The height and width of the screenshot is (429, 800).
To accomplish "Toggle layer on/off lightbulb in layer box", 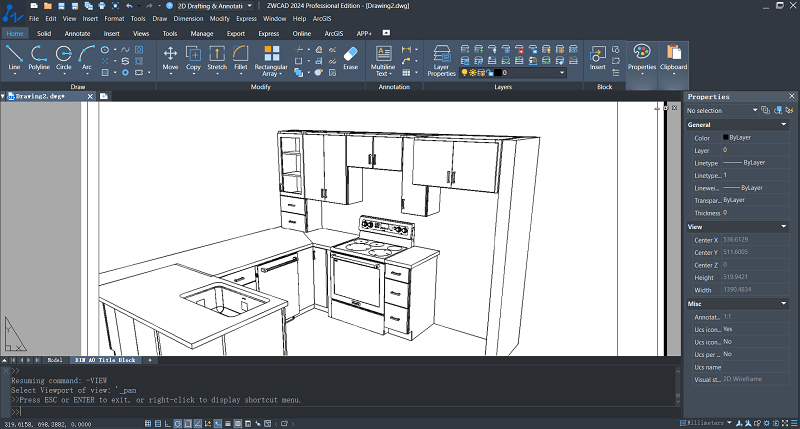I will pyautogui.click(x=464, y=73).
